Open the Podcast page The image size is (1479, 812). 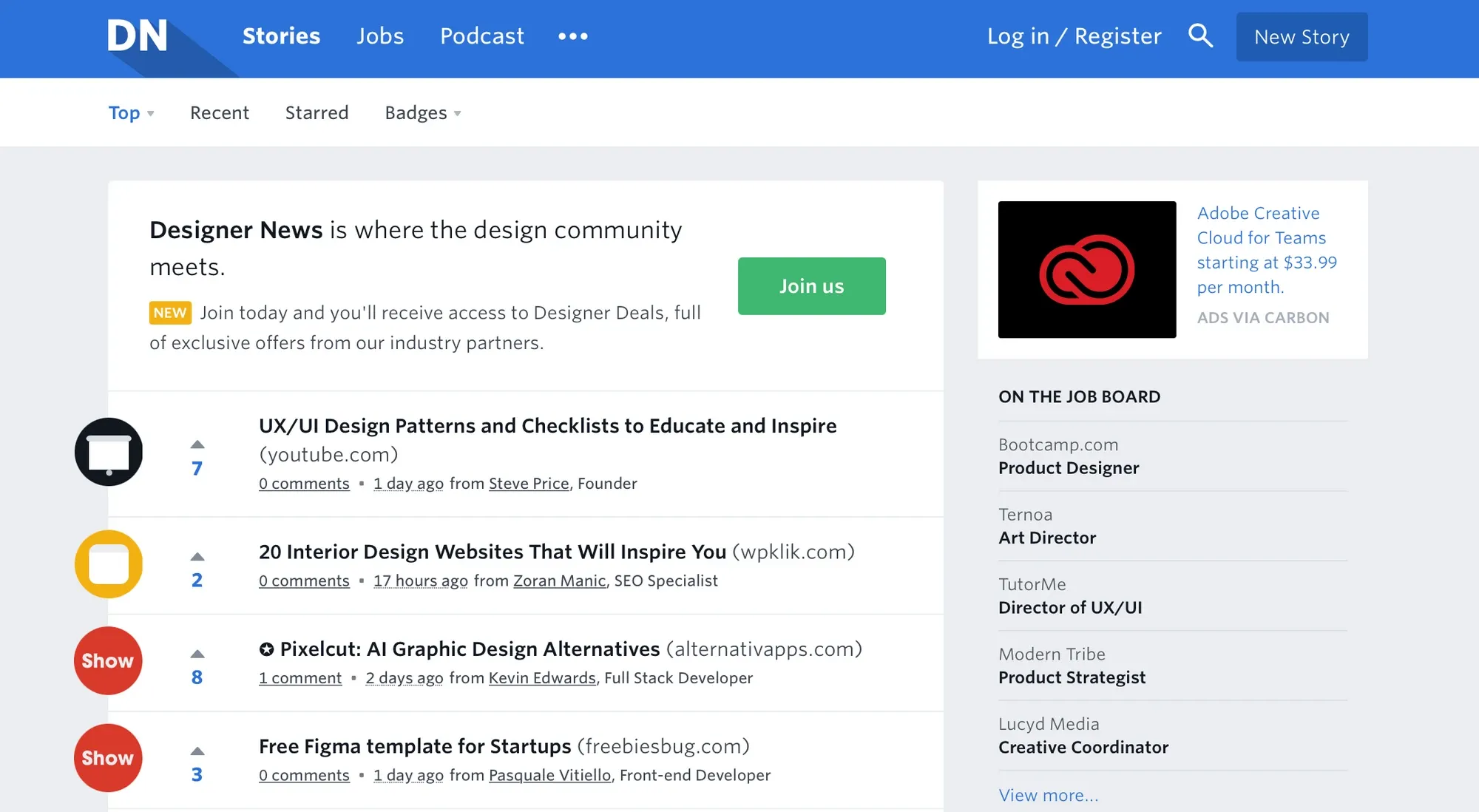[x=482, y=35]
